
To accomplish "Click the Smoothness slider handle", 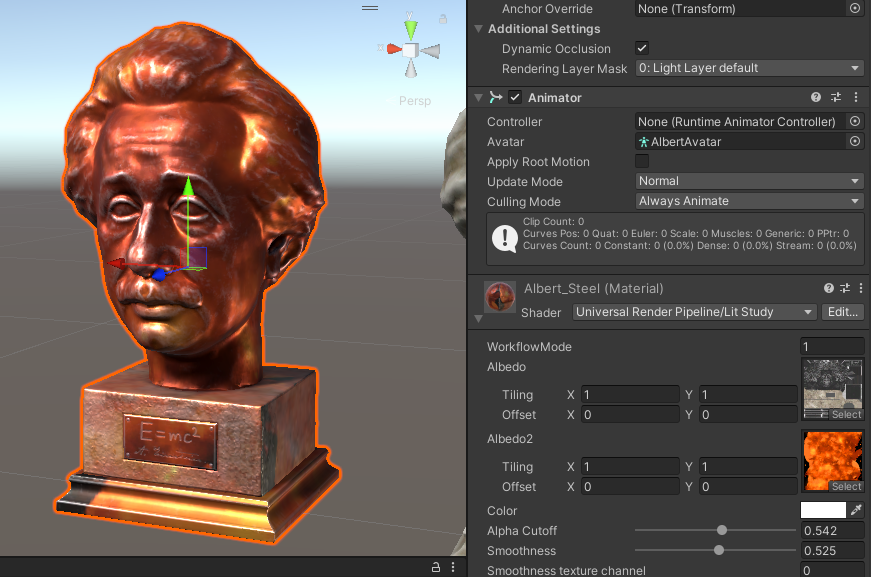I will 719,550.
